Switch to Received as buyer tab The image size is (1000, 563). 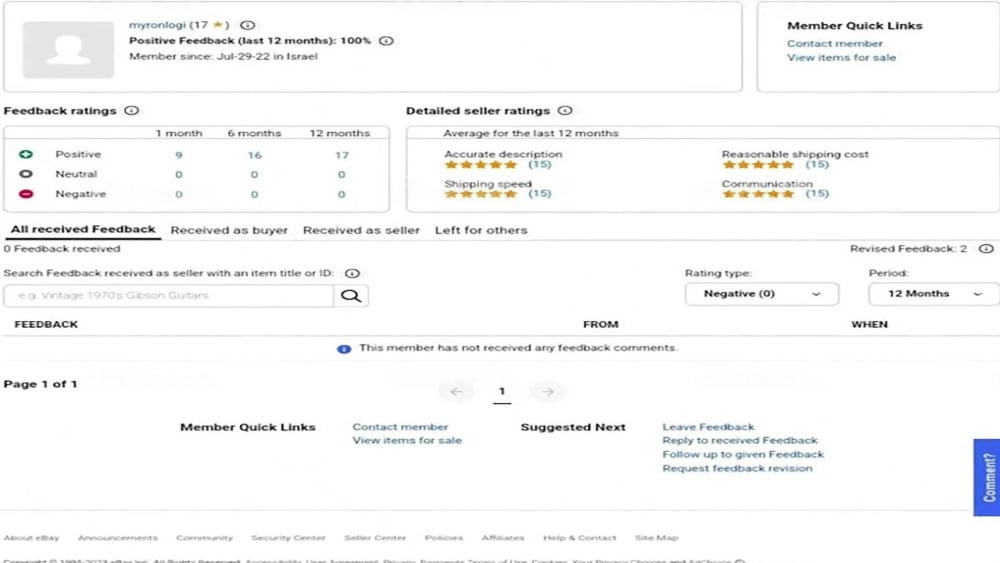[229, 230]
